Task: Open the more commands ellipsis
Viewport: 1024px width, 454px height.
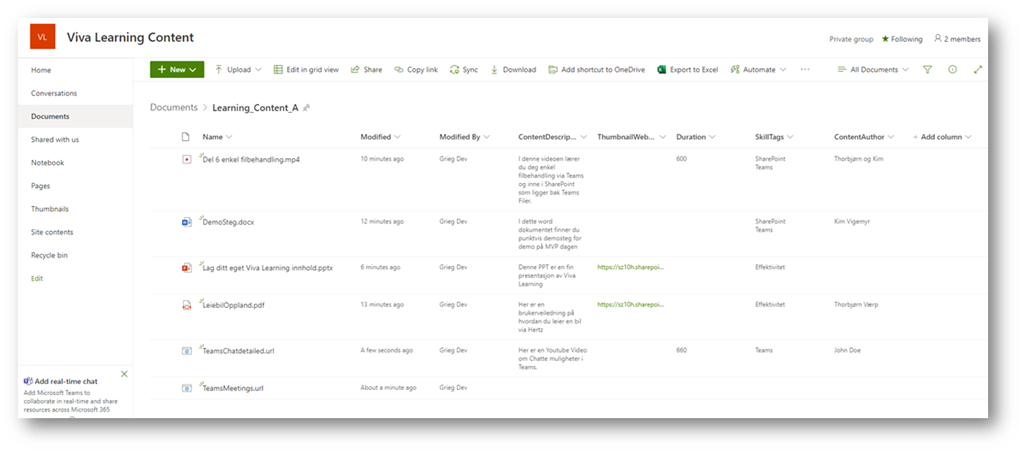Action: (x=805, y=69)
